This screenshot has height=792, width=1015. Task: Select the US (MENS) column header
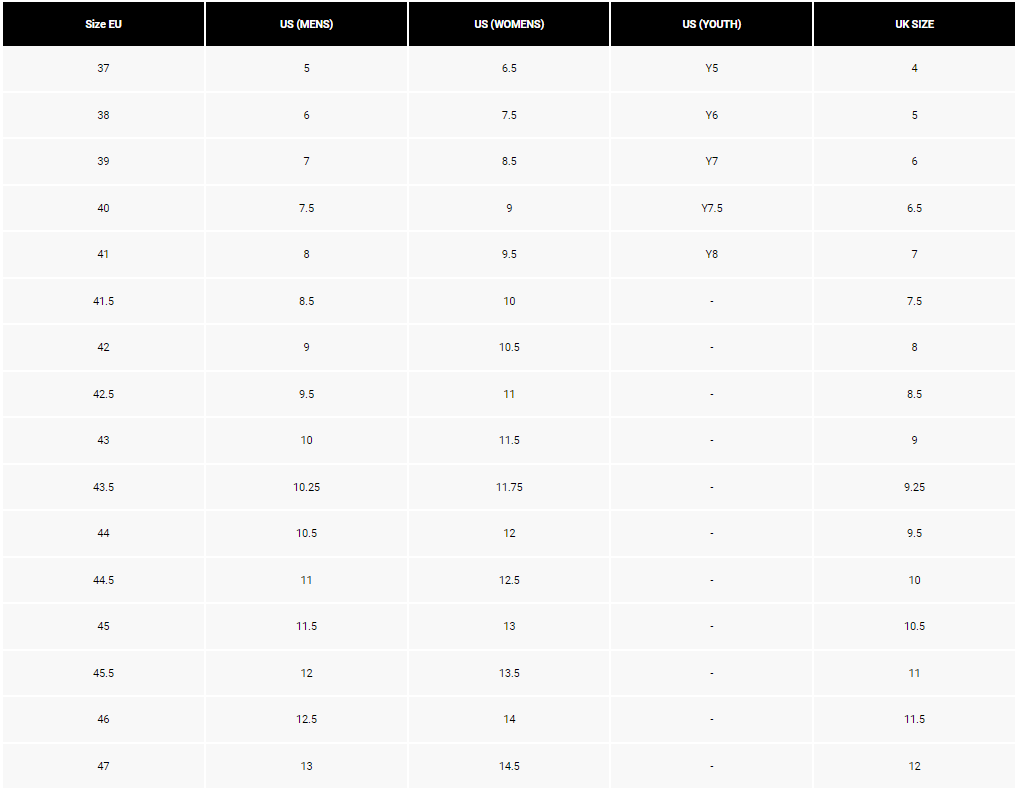pos(306,24)
